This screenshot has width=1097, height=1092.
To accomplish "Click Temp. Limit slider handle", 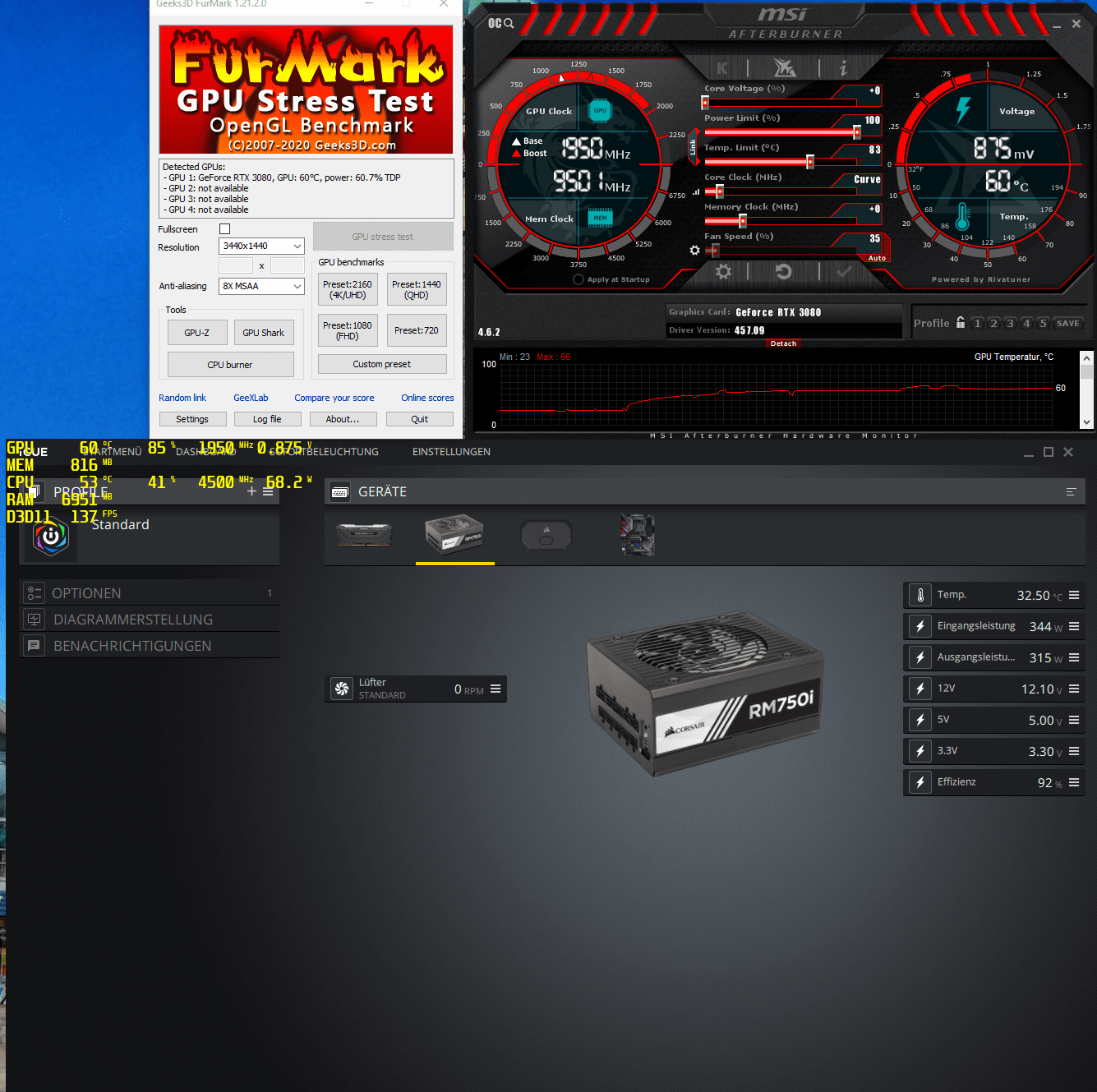I will pyautogui.click(x=810, y=162).
